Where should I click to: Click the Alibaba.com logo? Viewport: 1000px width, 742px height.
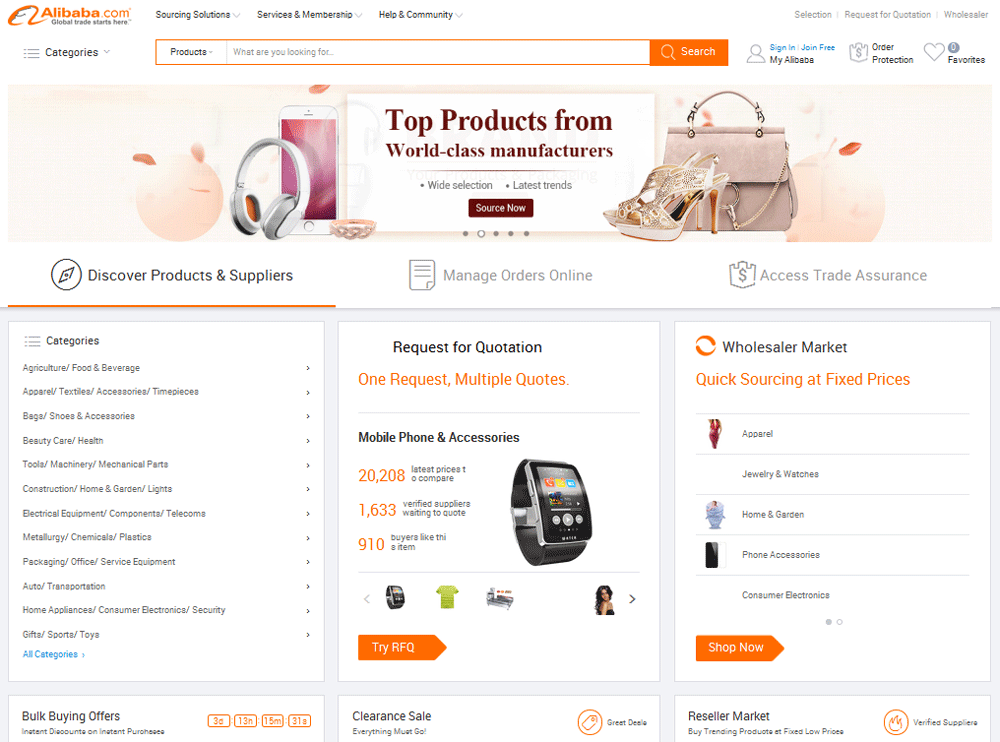[x=70, y=15]
